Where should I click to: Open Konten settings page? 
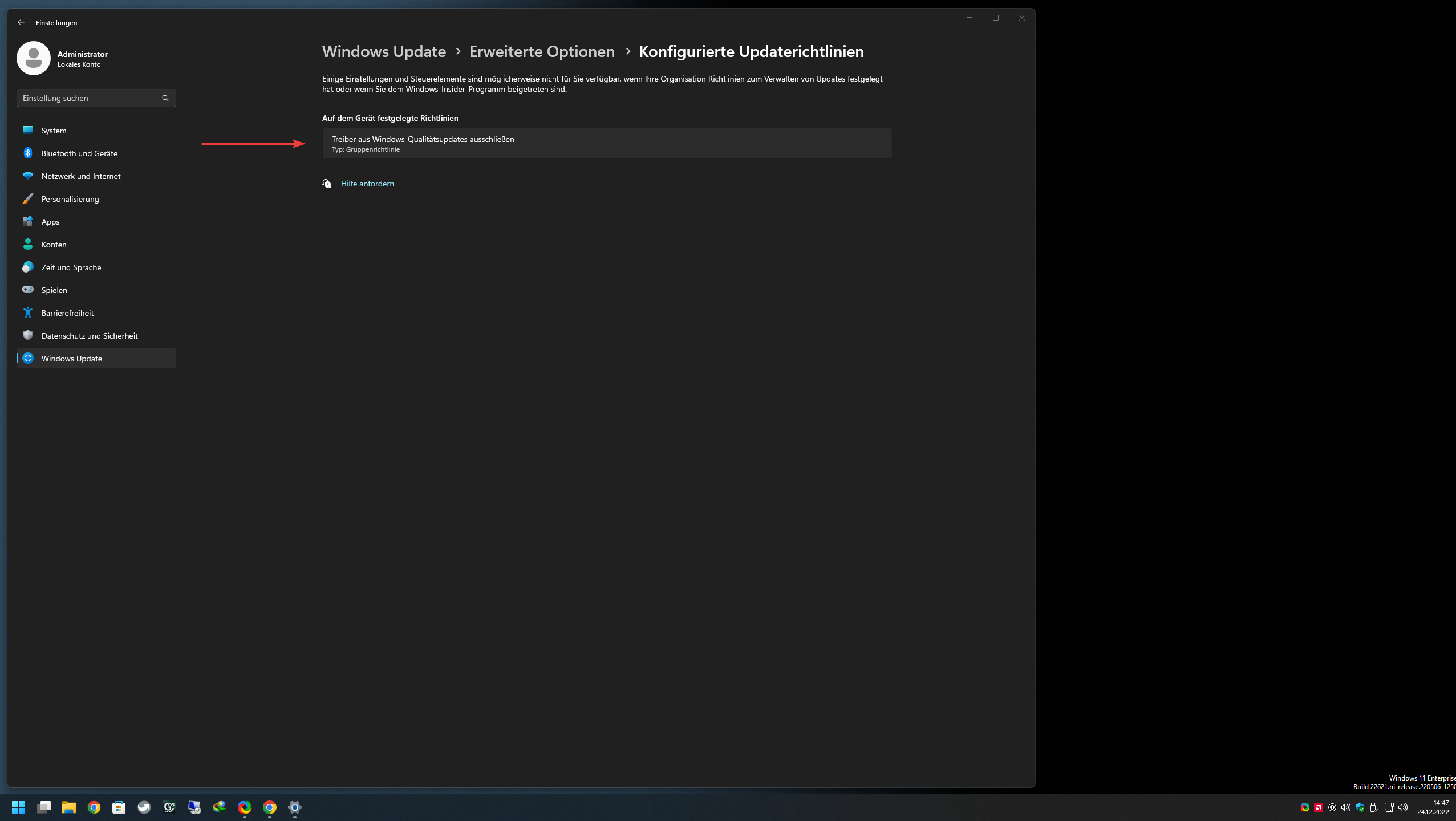pos(54,245)
